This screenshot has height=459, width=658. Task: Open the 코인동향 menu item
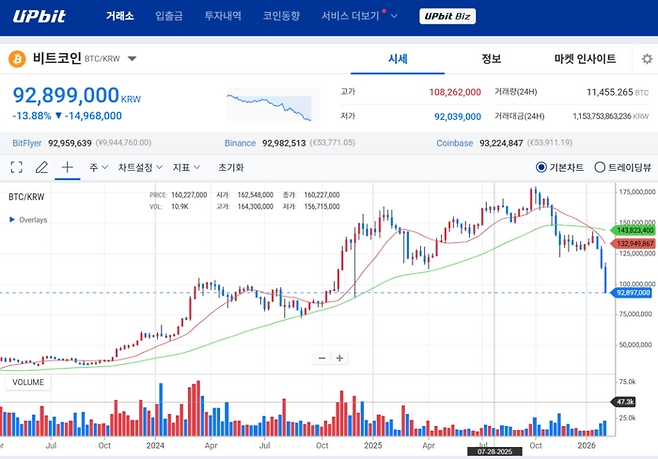coord(281,16)
